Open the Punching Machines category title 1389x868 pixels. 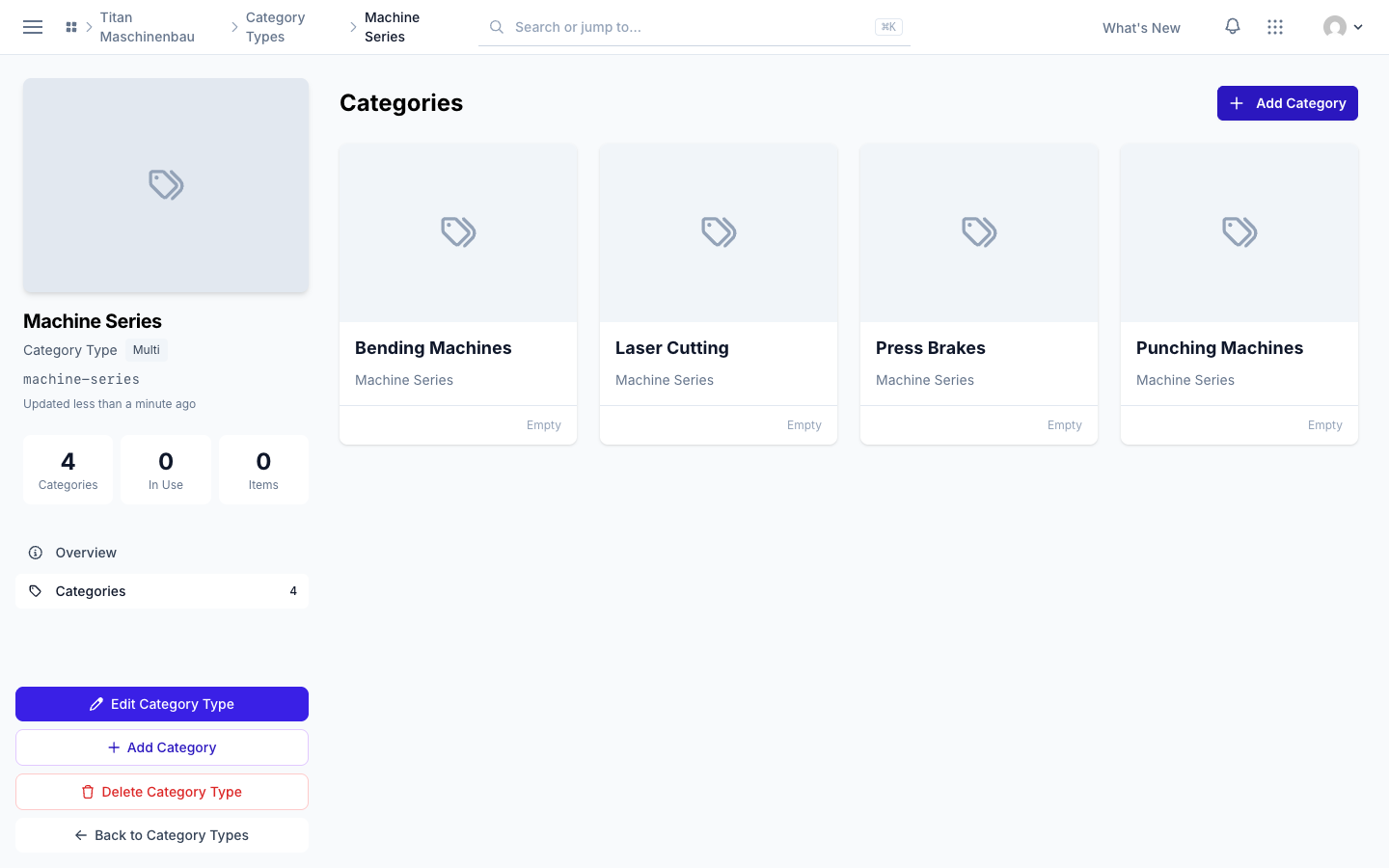tap(1219, 348)
